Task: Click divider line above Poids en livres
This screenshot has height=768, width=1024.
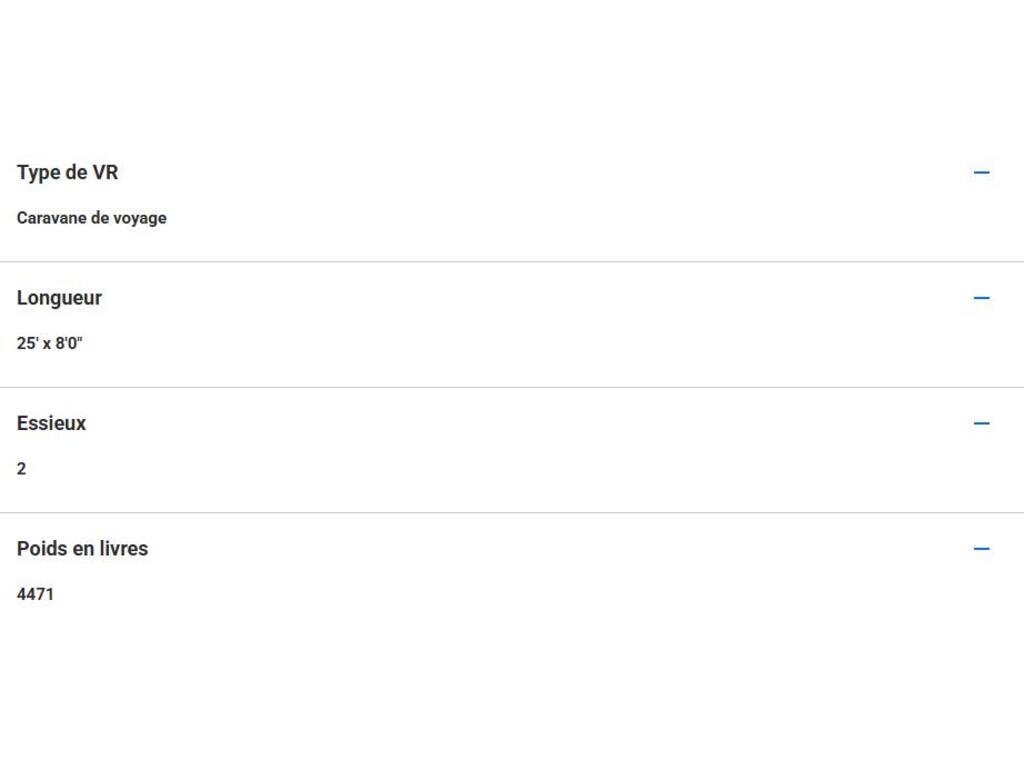Action: pos(512,513)
